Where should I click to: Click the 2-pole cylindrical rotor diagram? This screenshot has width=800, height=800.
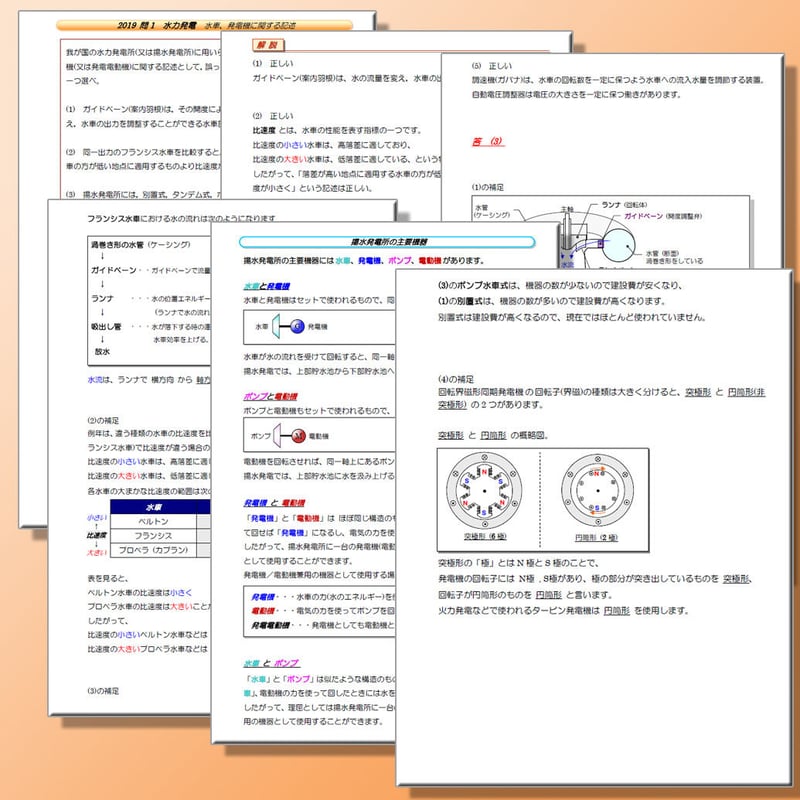pyautogui.click(x=597, y=491)
